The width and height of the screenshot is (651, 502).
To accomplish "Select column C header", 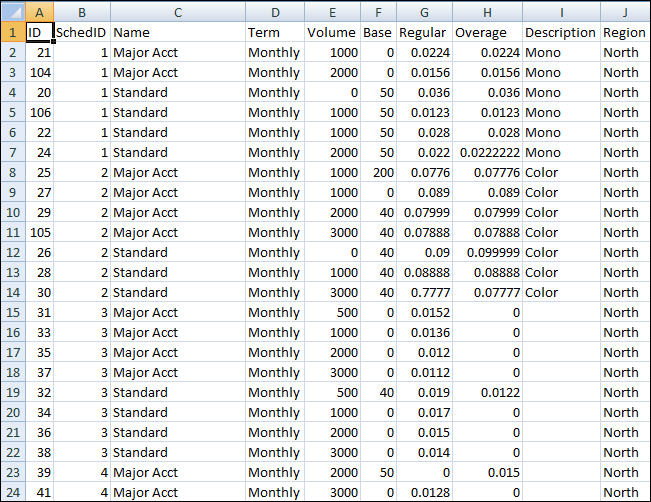I will click(x=178, y=12).
